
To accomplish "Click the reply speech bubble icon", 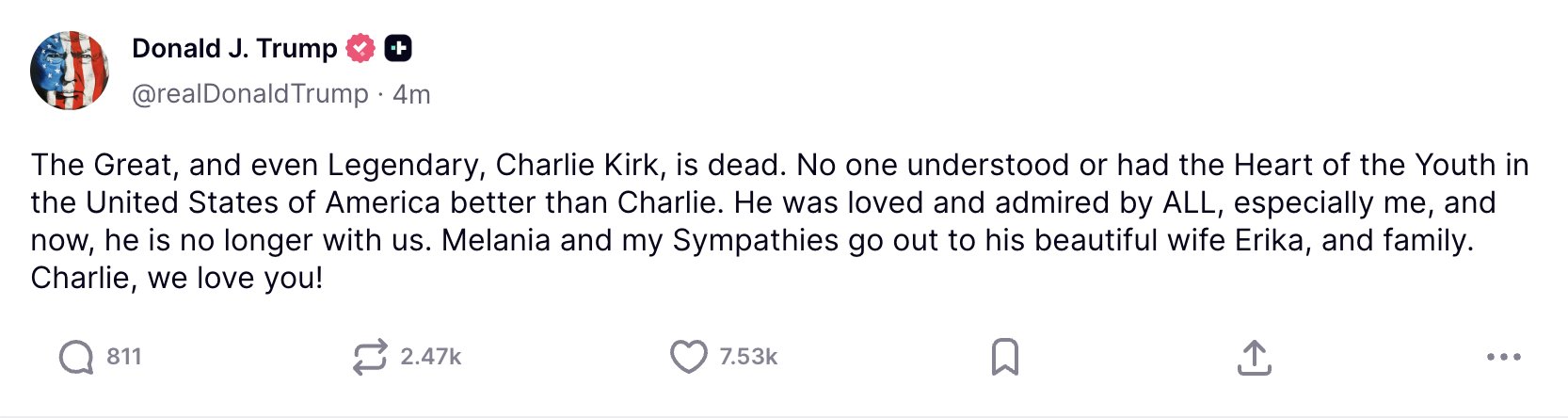I will click(x=75, y=358).
